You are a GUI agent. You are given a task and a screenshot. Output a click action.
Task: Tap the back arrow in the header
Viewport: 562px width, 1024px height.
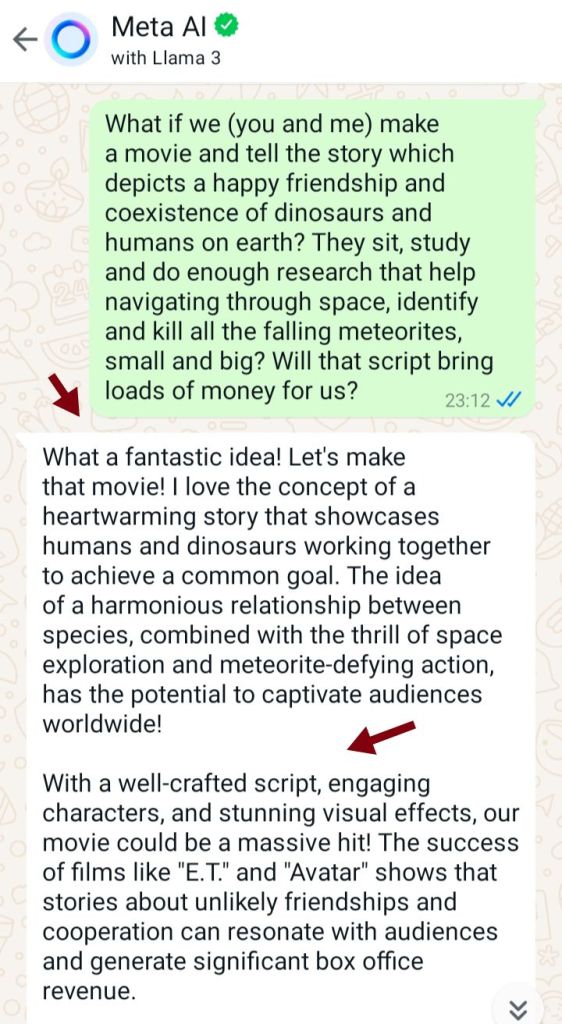click(25, 40)
